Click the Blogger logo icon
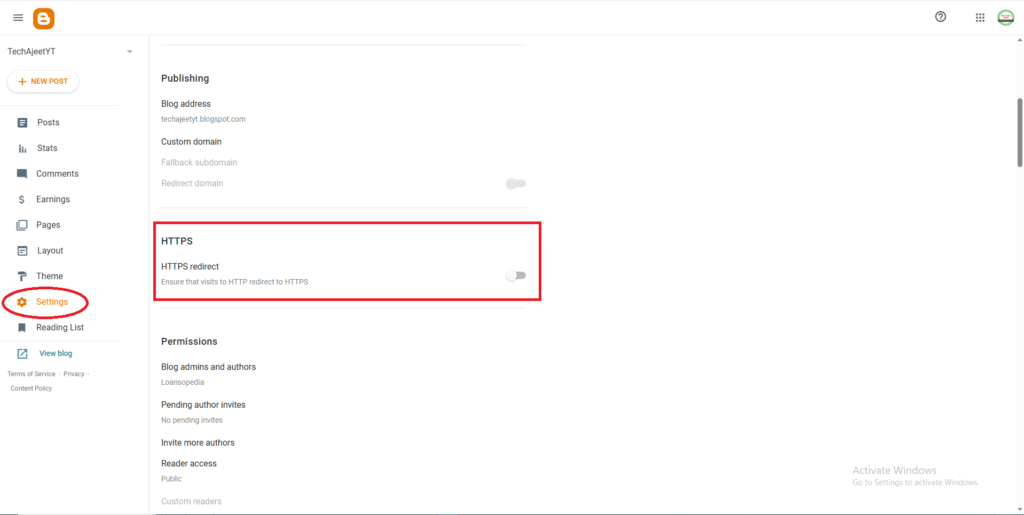1024x515 pixels. (43, 18)
